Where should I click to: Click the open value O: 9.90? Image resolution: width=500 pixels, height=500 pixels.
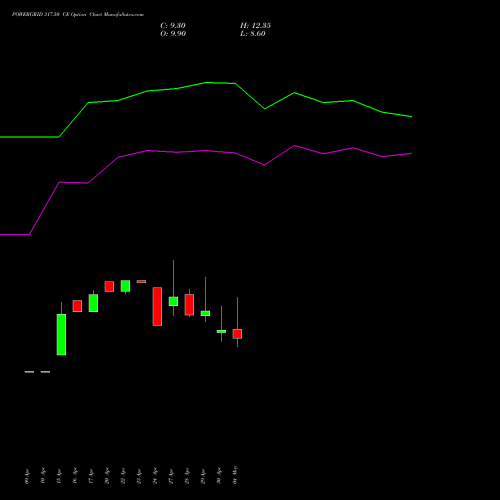tap(173, 34)
